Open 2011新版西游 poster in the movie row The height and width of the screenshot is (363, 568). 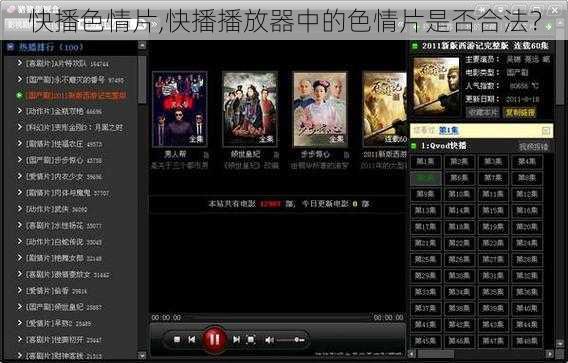tap(385, 109)
